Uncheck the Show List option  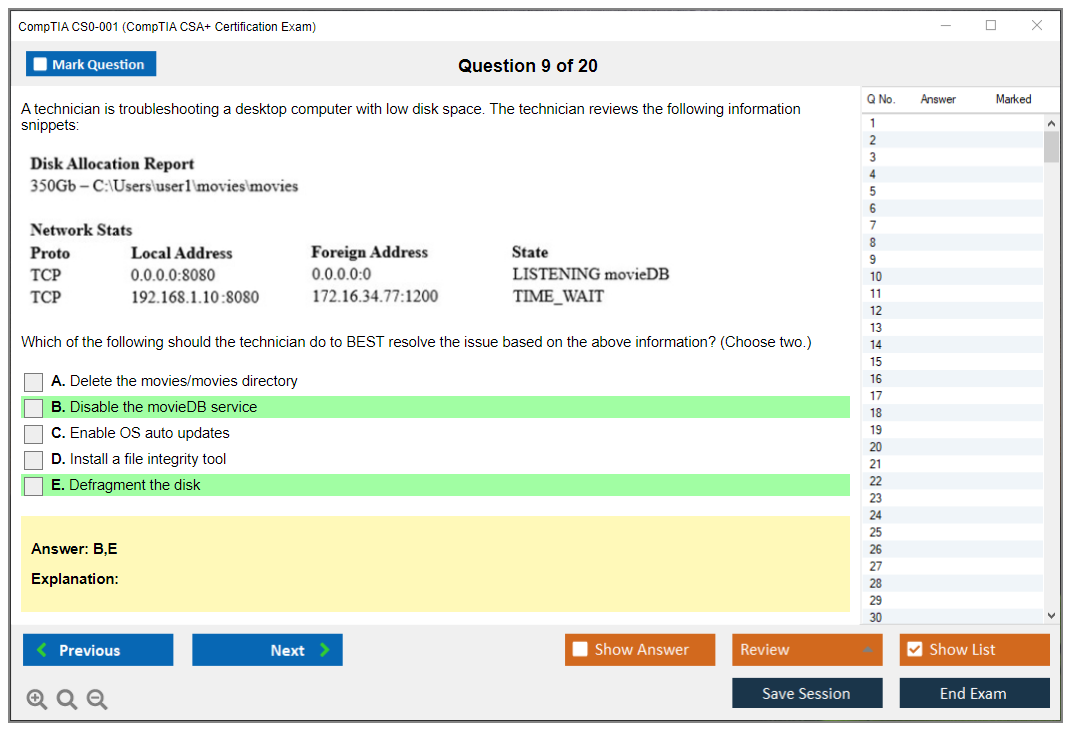pyautogui.click(x=914, y=650)
